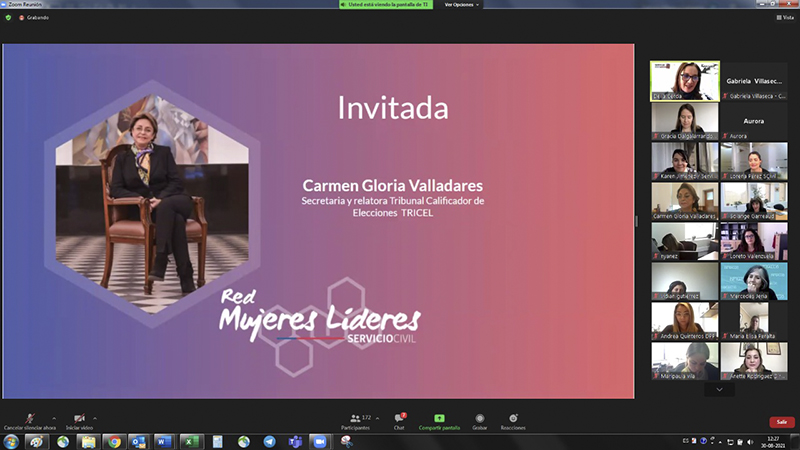Viewport: 800px width, 450px height.
Task: Click Compartir pantalla to share screen
Action: pyautogui.click(x=439, y=421)
